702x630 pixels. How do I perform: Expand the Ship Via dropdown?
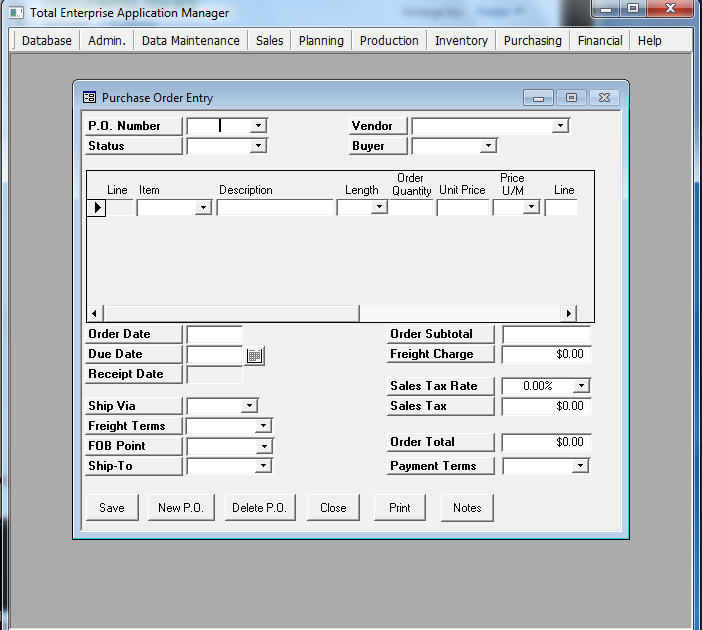pos(249,406)
